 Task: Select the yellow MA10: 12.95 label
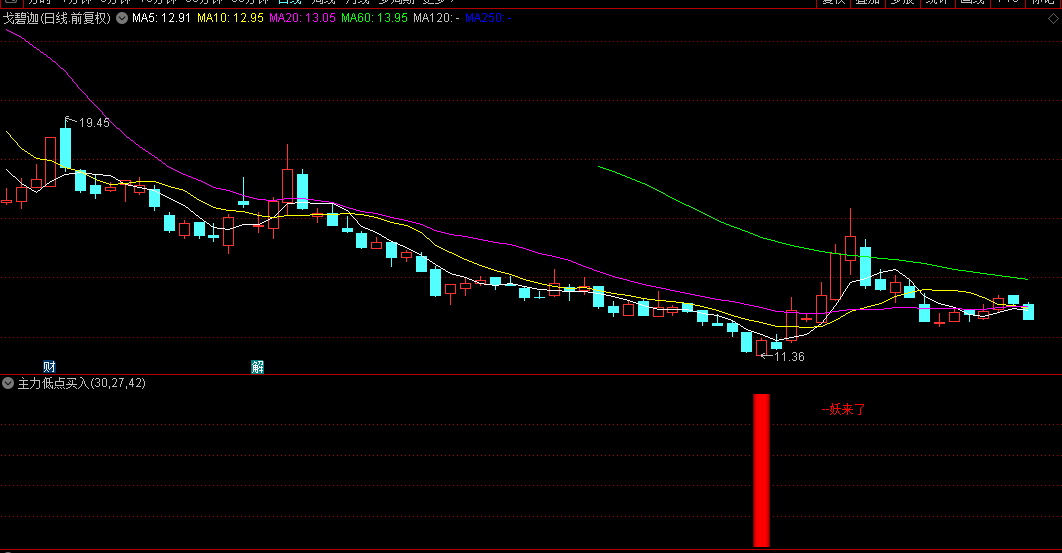pyautogui.click(x=230, y=18)
